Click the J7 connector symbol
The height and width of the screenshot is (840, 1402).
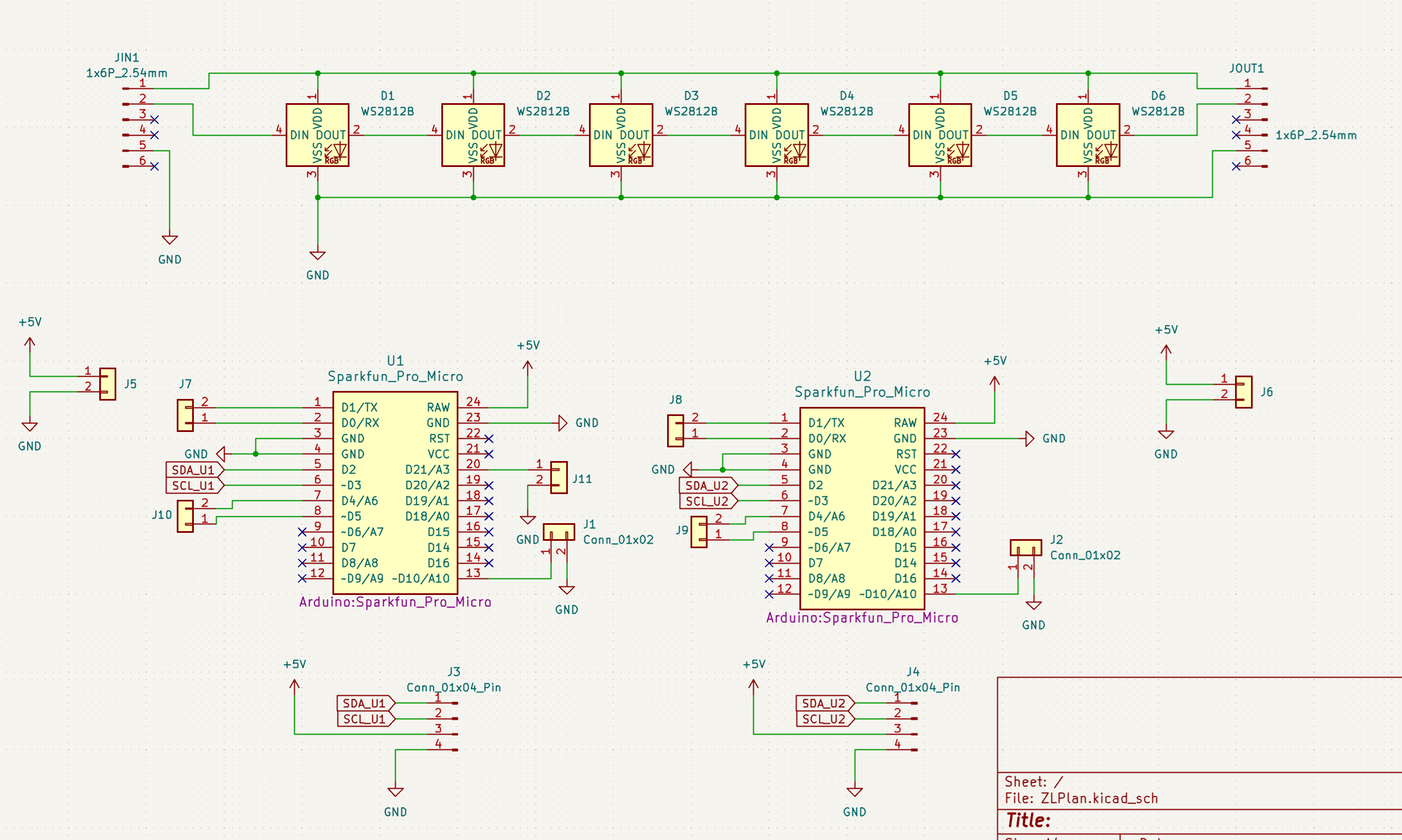coord(185,415)
